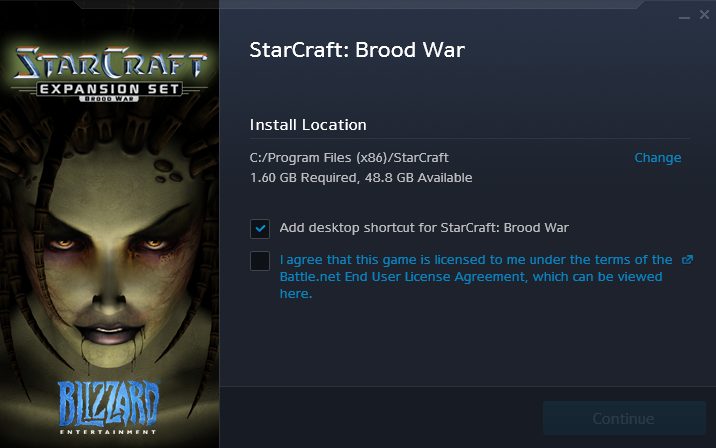Click the Add desktop shortcut label text
This screenshot has width=716, height=448.
click(x=424, y=228)
